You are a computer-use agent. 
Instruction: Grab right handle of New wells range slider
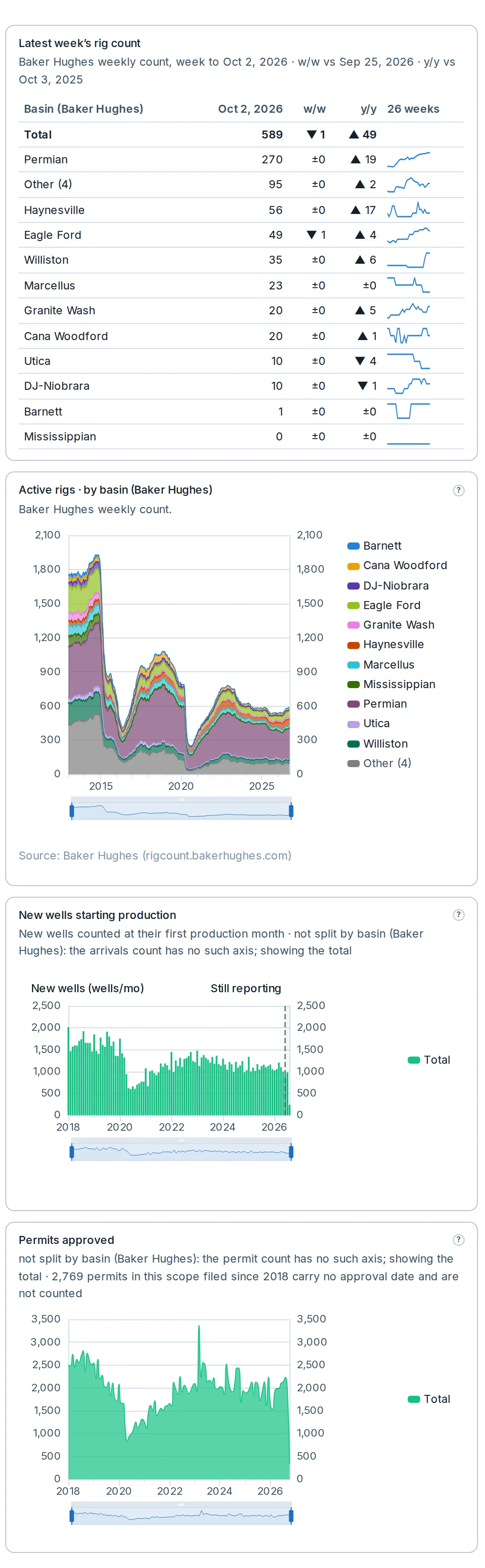291,1152
